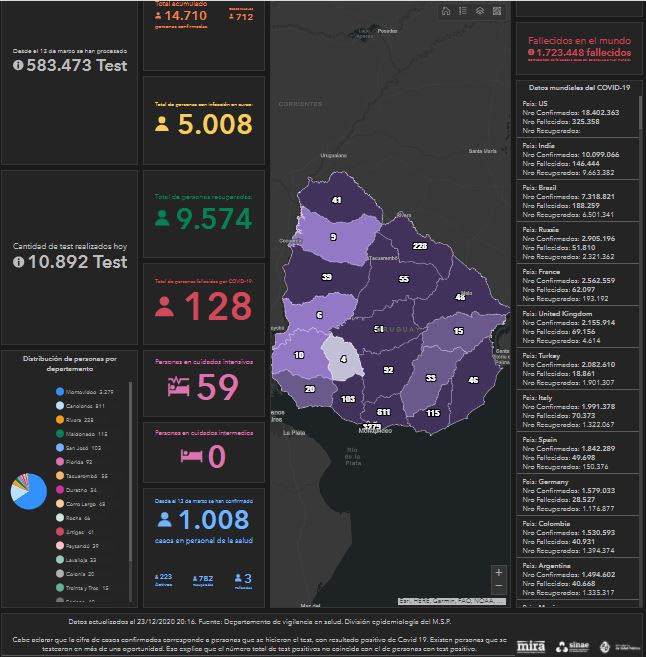Click the Mira logo in footer
The image size is (646, 657).
point(531,646)
